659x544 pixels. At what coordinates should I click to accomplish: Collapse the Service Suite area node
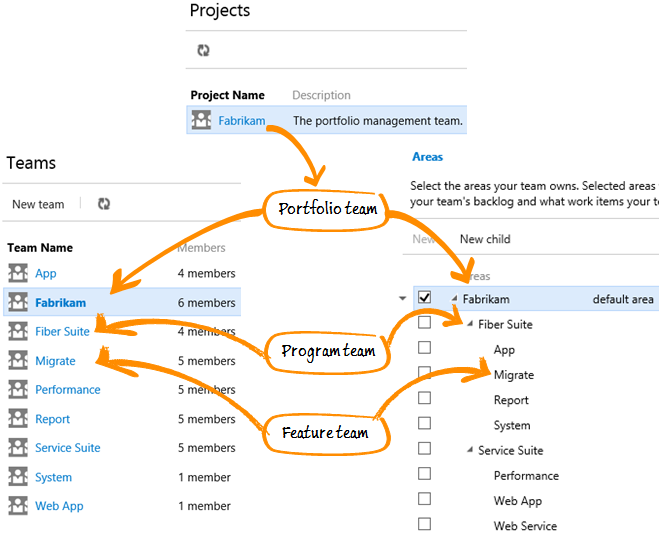(470, 451)
